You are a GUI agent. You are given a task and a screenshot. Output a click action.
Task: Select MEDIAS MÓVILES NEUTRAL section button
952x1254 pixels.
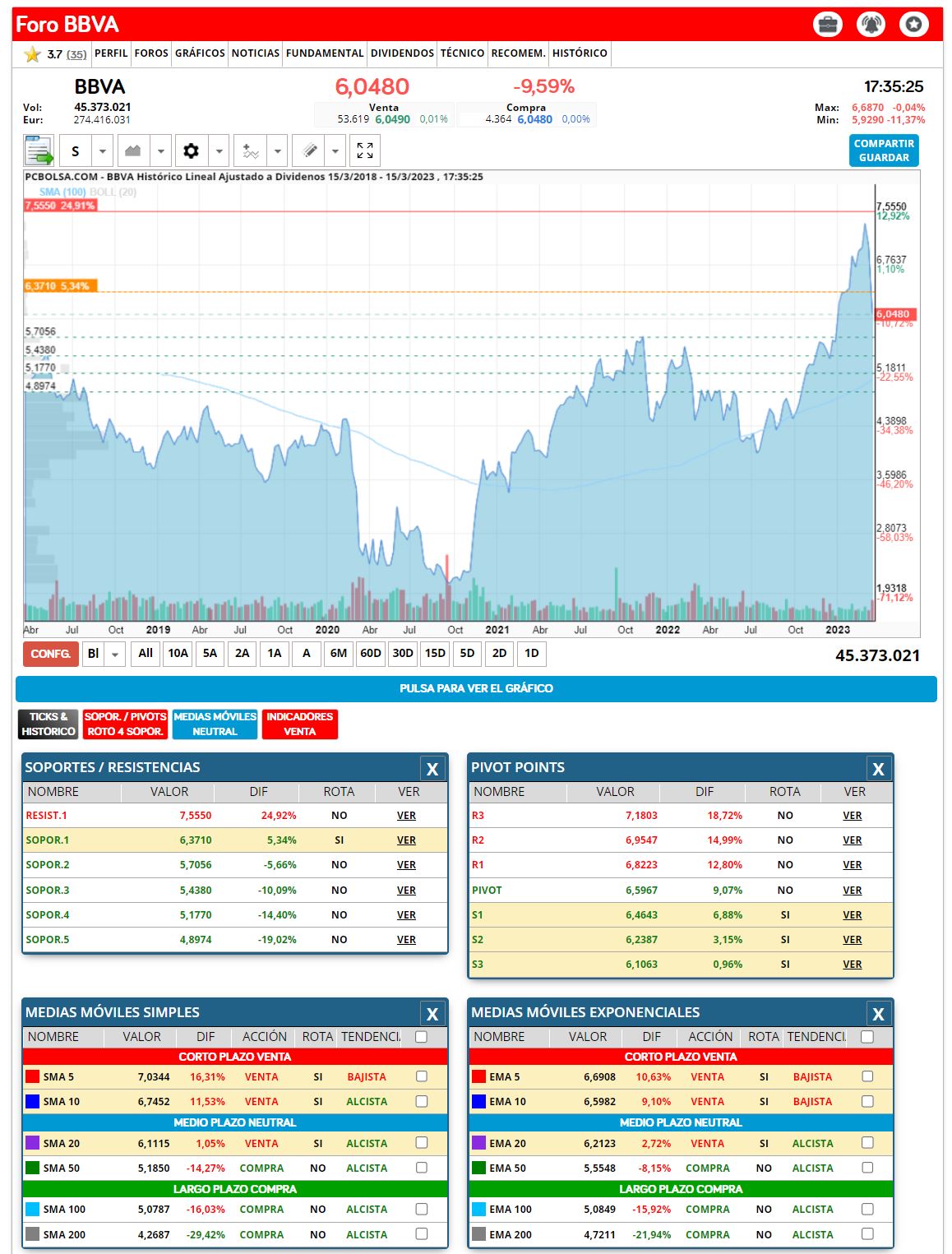click(x=215, y=724)
